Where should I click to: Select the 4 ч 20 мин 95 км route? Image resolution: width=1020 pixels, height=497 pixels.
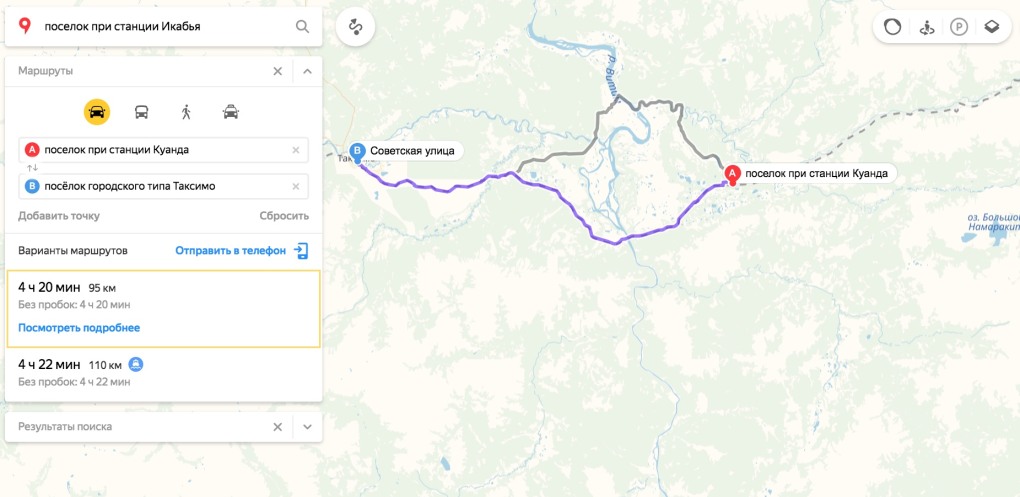point(163,309)
